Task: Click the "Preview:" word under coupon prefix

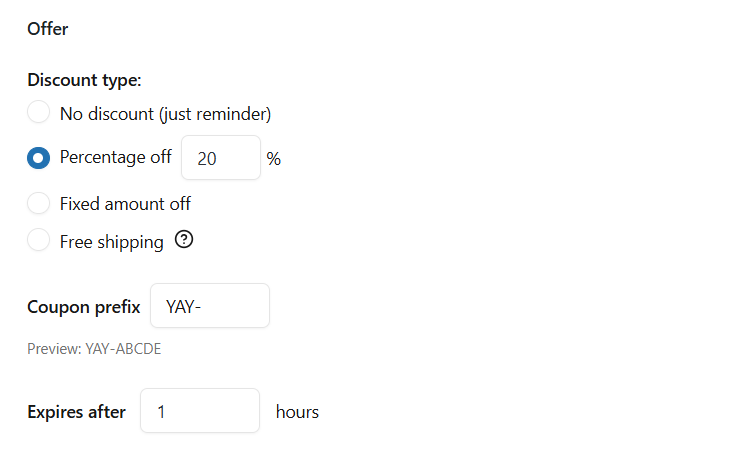Action: pyautogui.click(x=54, y=349)
